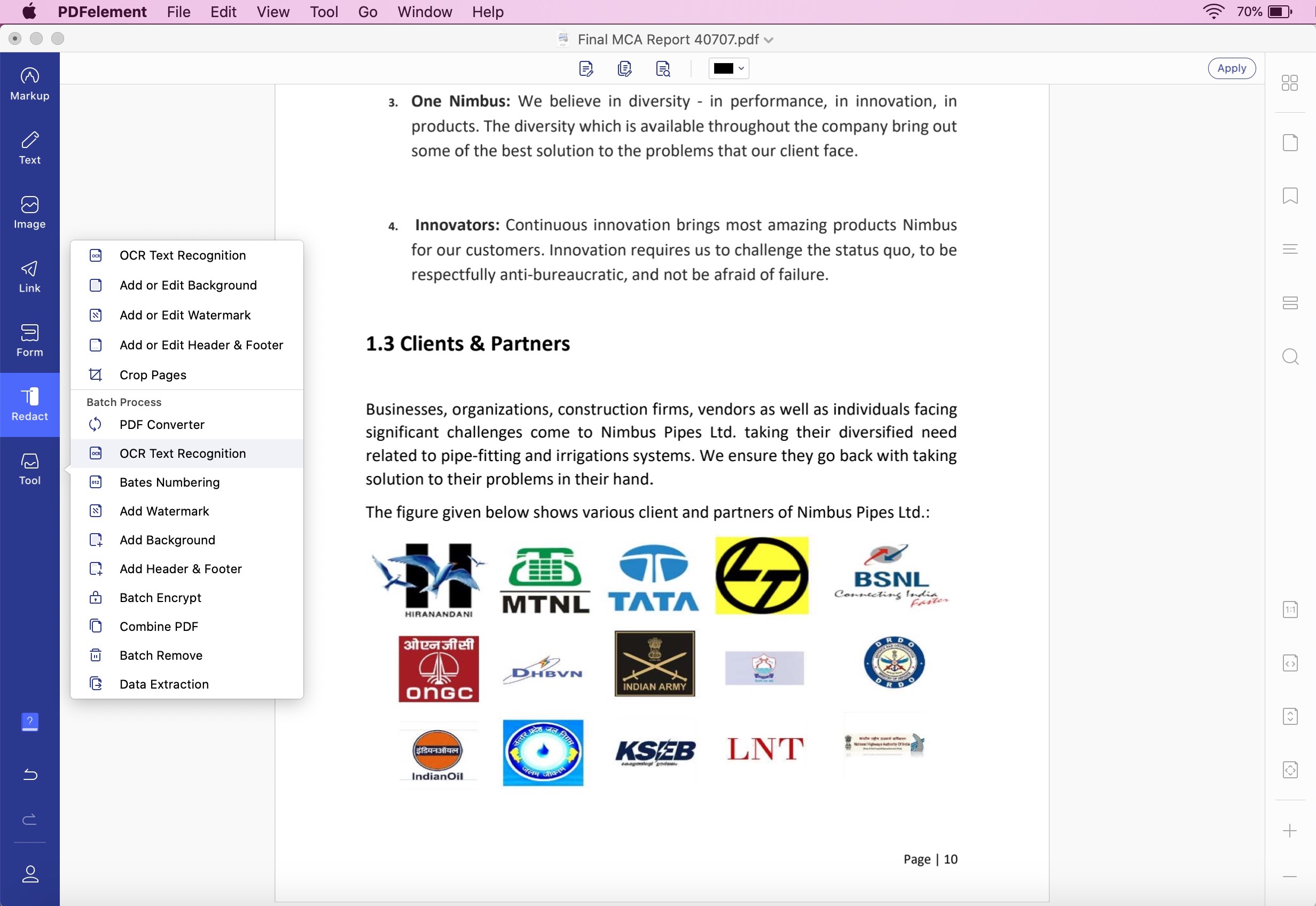Image resolution: width=1316 pixels, height=906 pixels.
Task: Open the View menu
Action: (273, 12)
